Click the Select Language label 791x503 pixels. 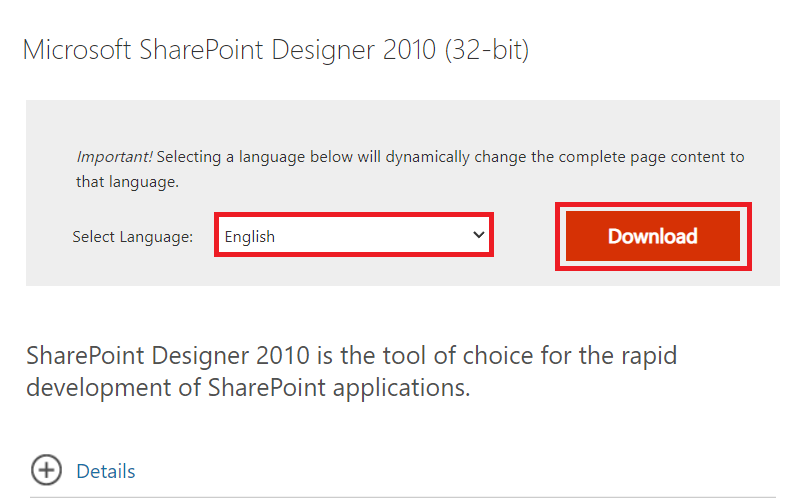pyautogui.click(x=132, y=237)
